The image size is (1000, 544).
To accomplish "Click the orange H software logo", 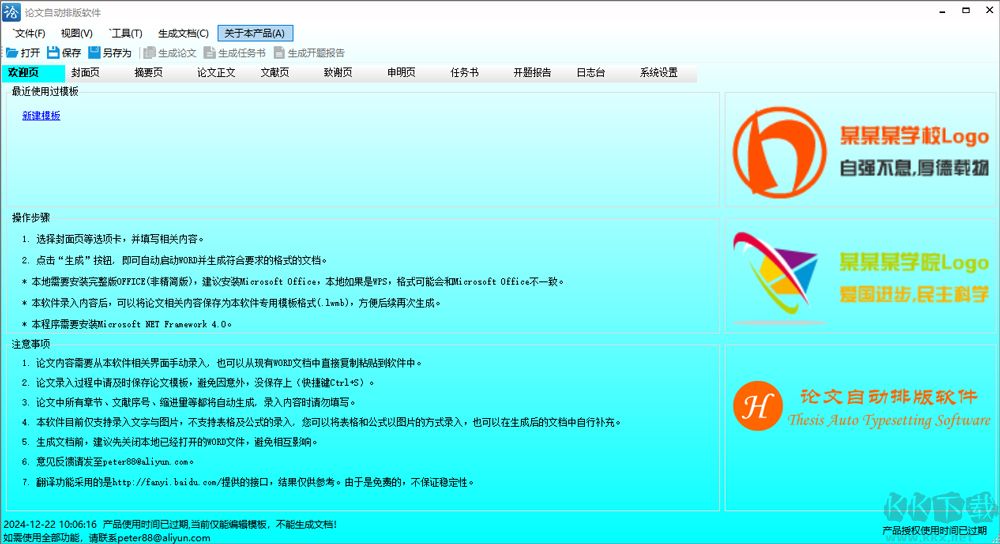I will pos(758,406).
